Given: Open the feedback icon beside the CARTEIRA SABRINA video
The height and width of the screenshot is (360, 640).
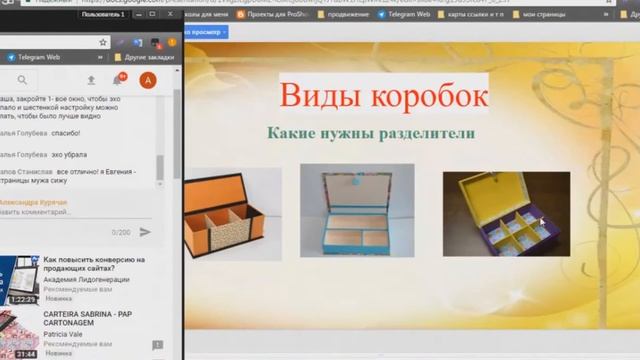Looking at the screenshot, I should coord(158,345).
